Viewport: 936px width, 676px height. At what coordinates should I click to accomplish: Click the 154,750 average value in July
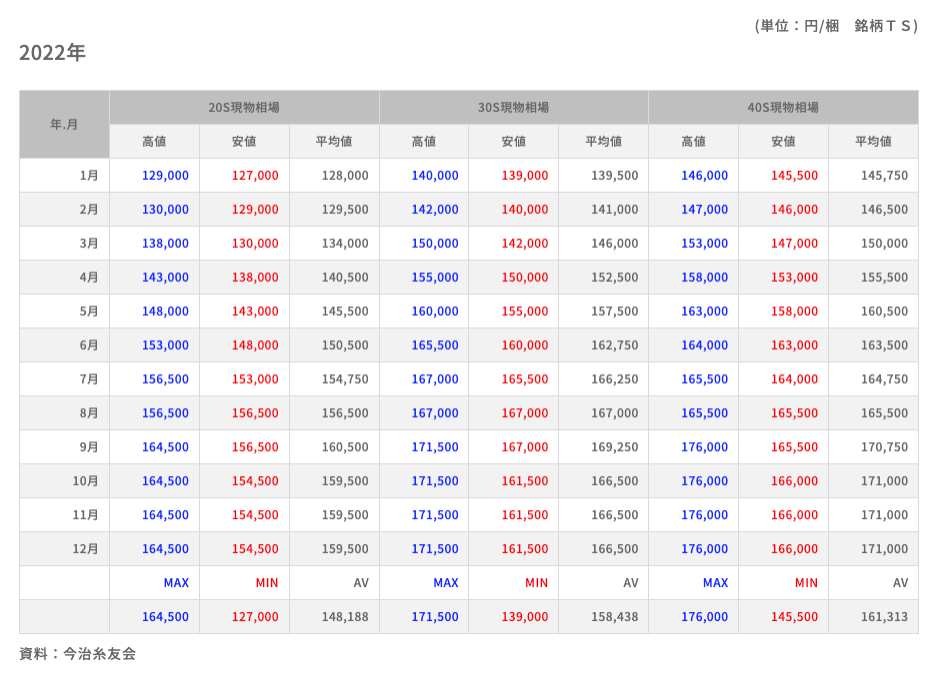coord(345,380)
